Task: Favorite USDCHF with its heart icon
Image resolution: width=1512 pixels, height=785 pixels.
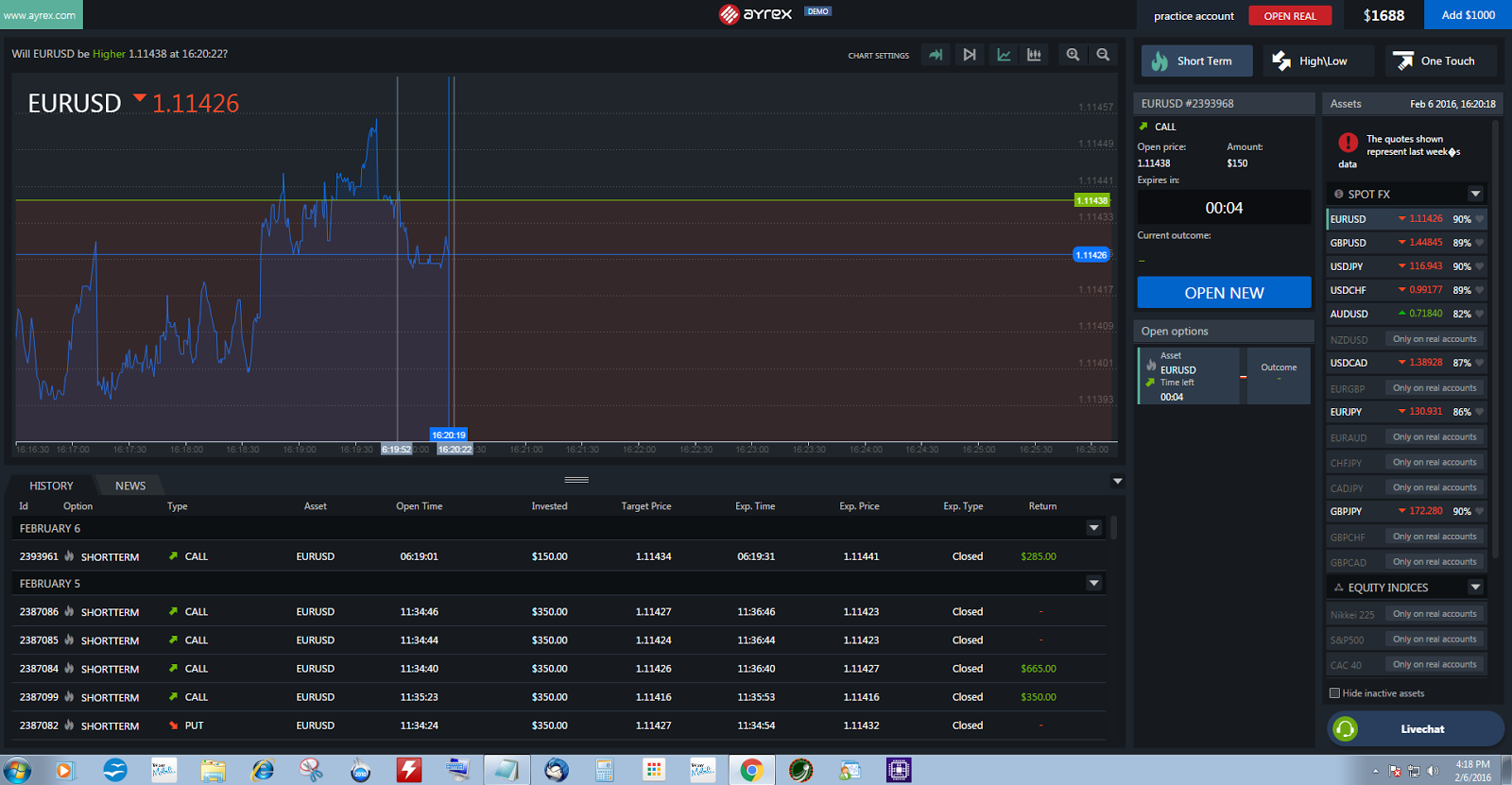Action: 1480,290
